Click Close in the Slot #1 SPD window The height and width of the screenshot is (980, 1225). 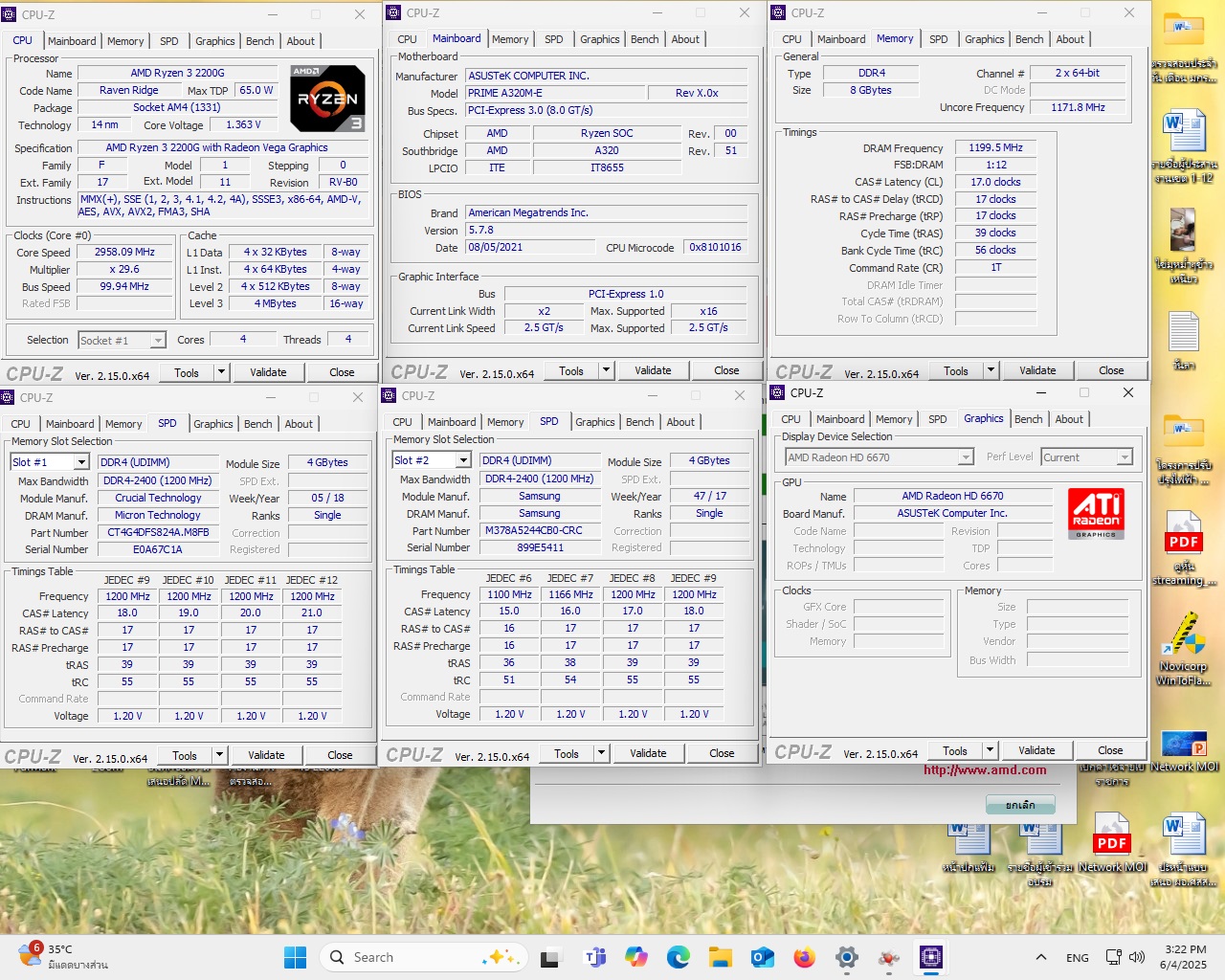340,755
